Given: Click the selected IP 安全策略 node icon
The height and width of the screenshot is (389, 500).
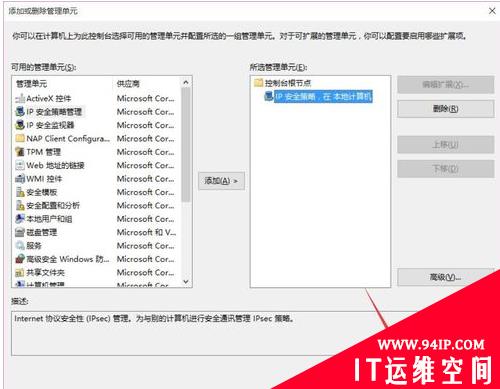Looking at the screenshot, I should point(269,96).
